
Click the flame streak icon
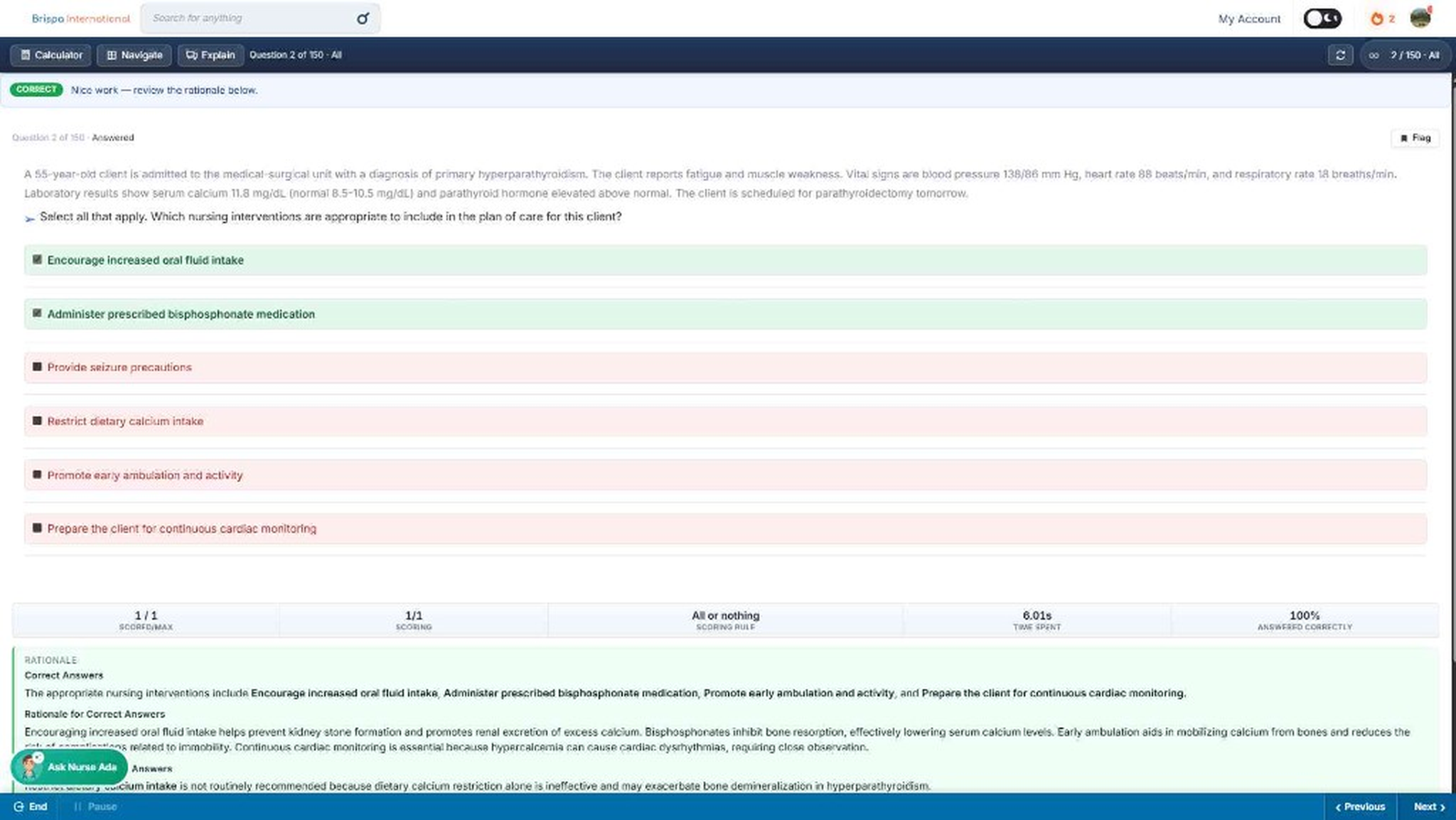[1377, 18]
